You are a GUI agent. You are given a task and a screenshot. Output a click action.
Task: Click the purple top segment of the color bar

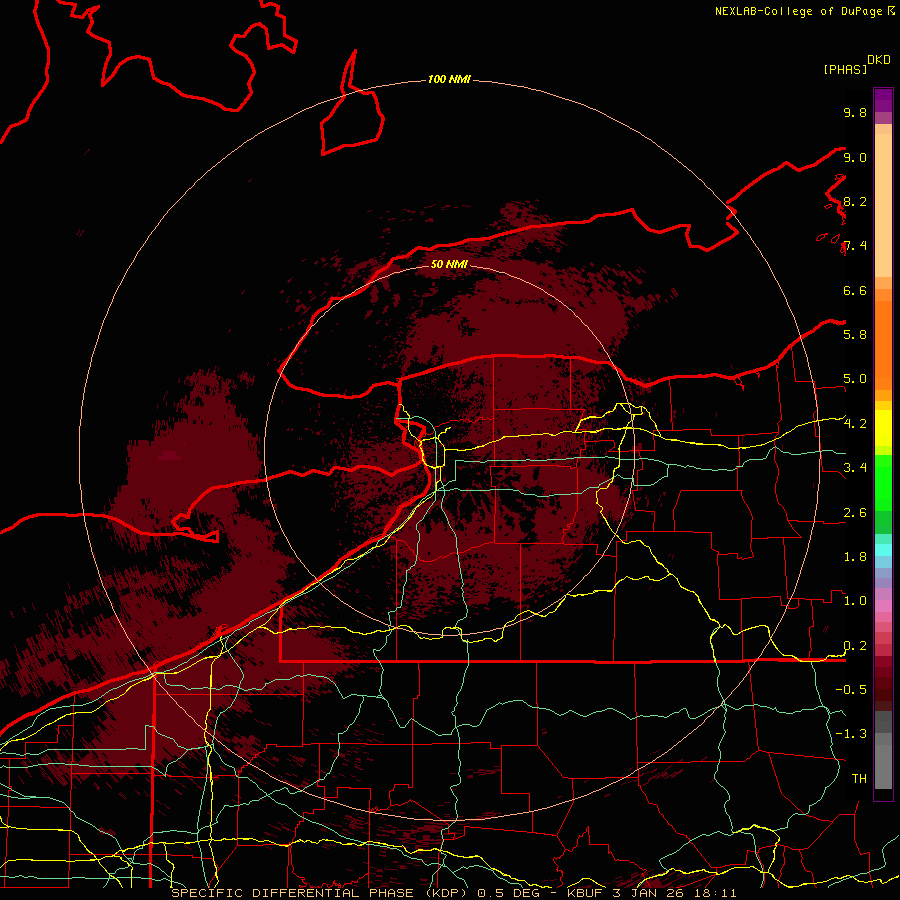tap(883, 100)
